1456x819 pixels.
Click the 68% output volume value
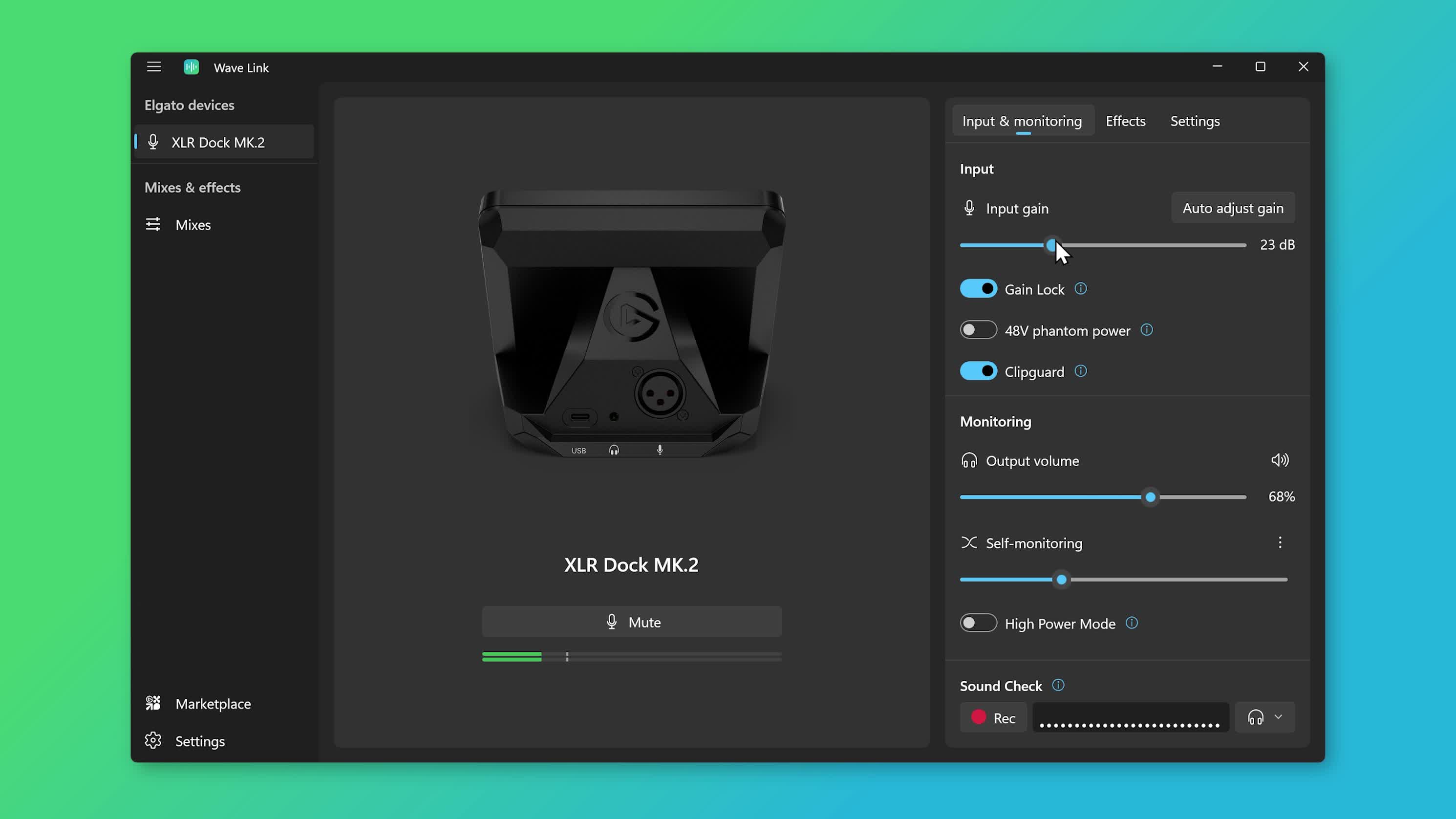pos(1282,497)
